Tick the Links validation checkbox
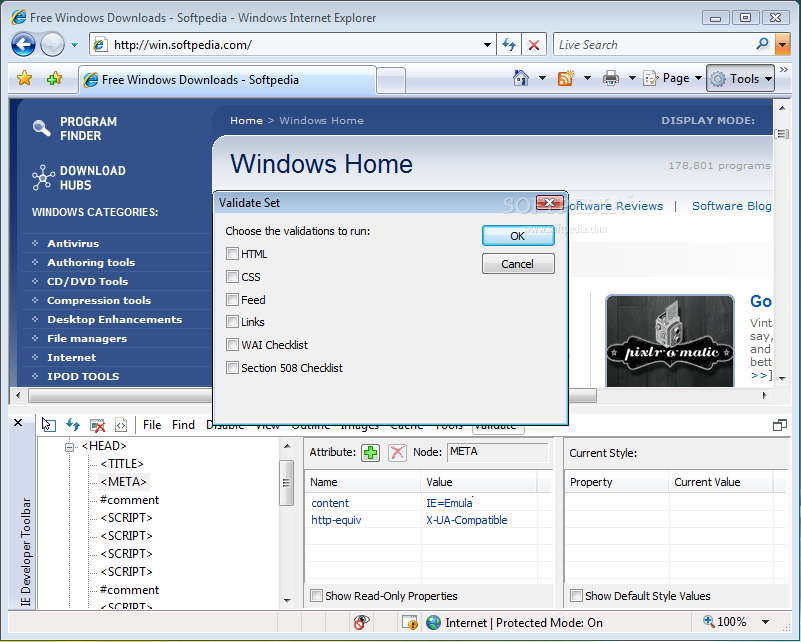 (232, 322)
